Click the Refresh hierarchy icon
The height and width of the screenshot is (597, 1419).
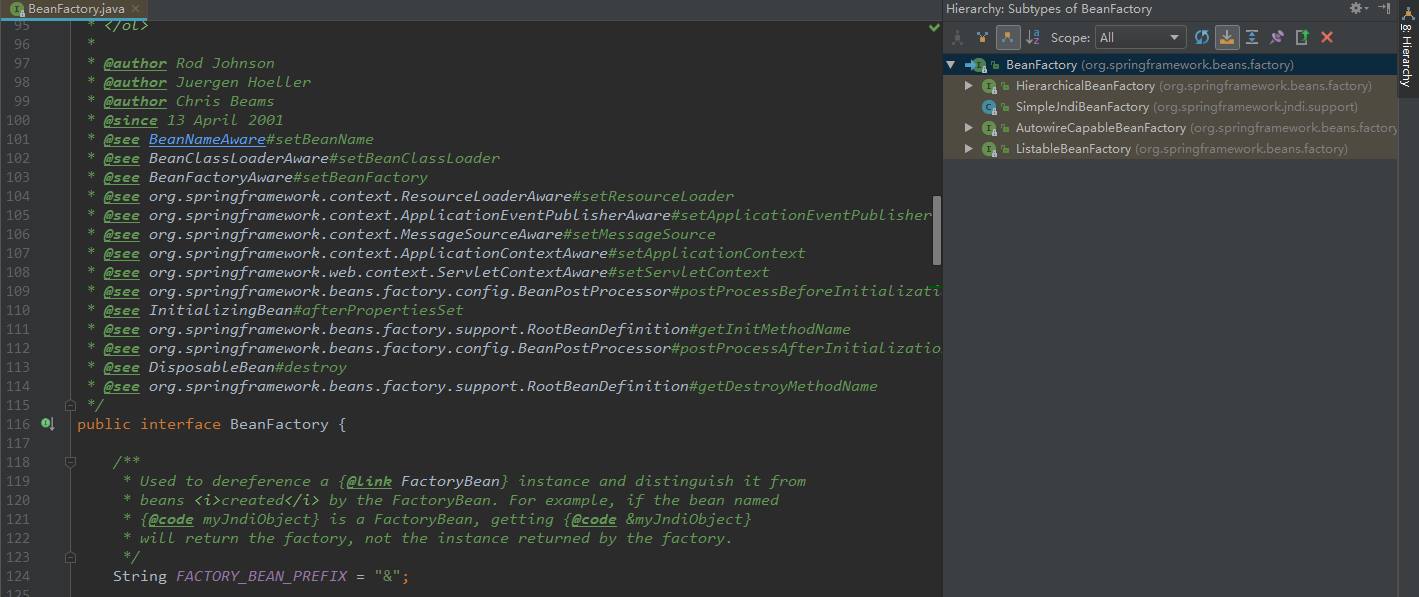click(x=1202, y=38)
